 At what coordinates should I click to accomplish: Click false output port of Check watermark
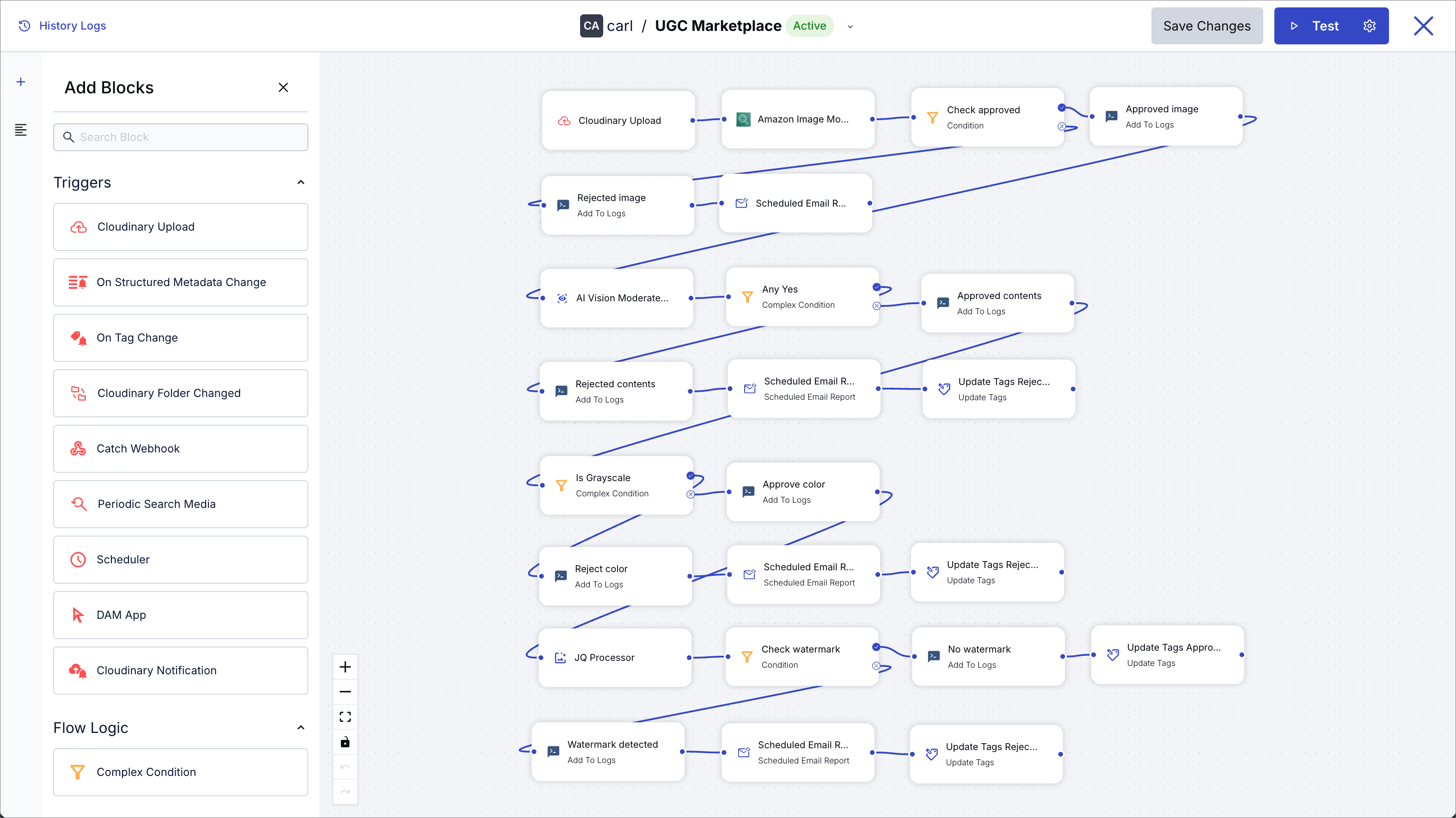point(876,666)
